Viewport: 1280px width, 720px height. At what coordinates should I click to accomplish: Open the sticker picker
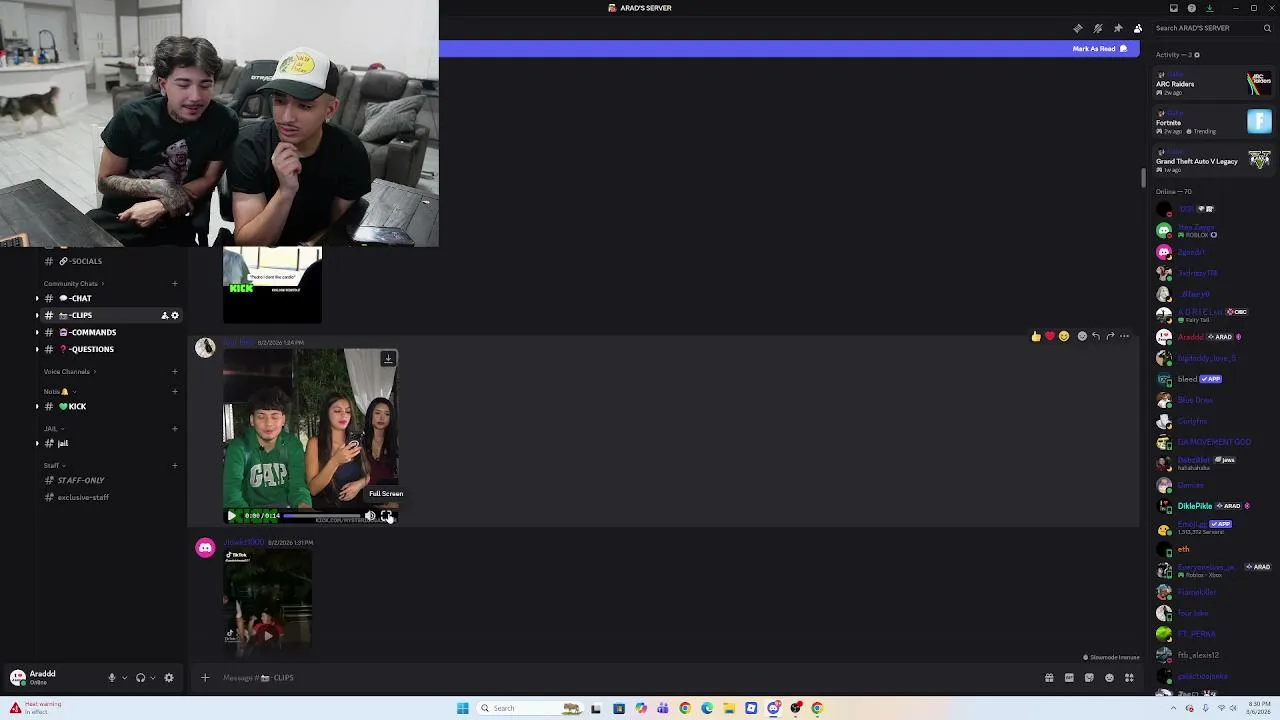[1089, 677]
